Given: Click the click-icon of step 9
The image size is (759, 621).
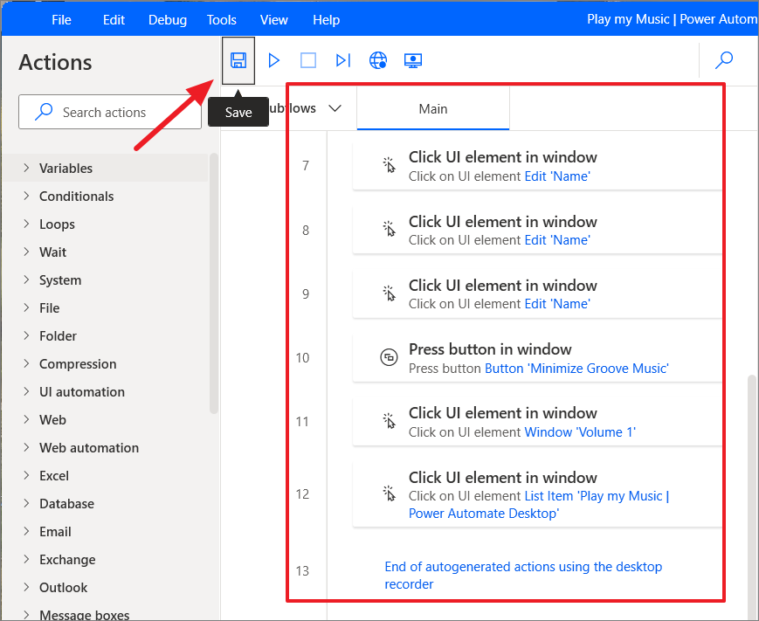Looking at the screenshot, I should click(x=389, y=293).
